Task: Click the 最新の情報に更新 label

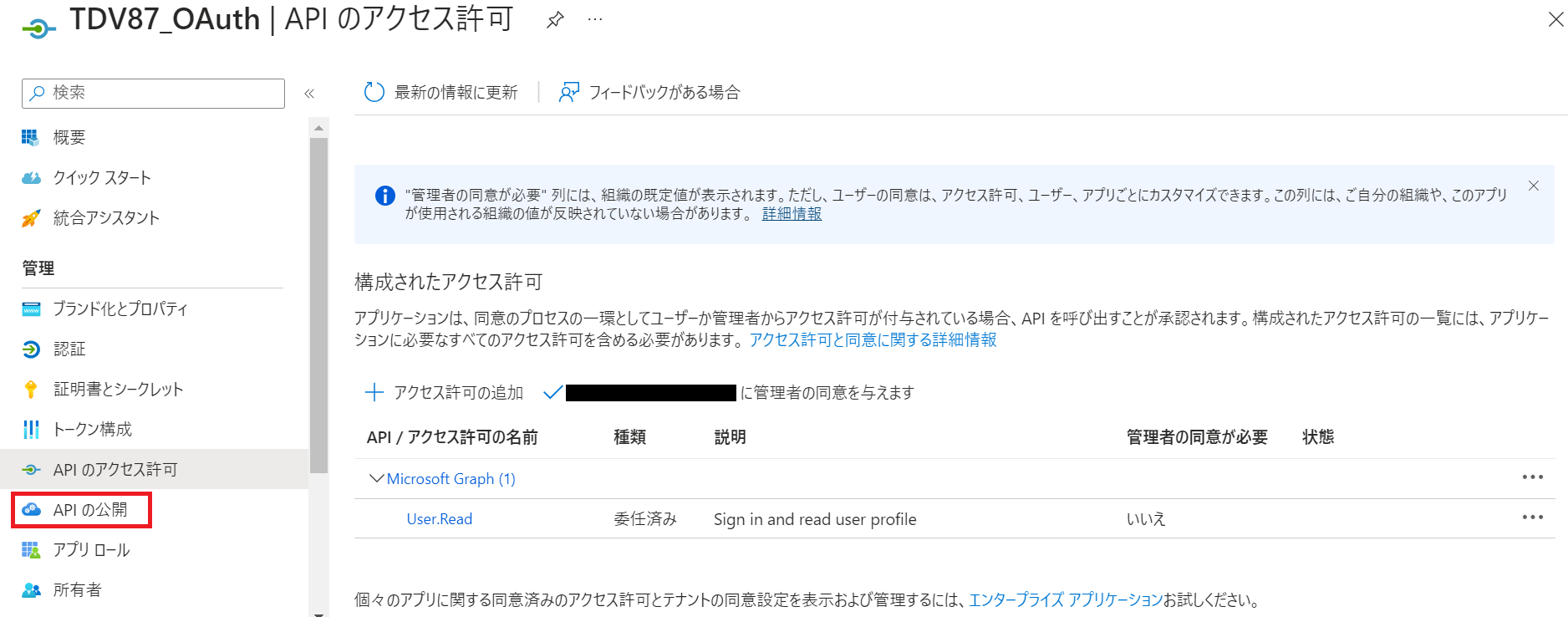Action: [456, 92]
